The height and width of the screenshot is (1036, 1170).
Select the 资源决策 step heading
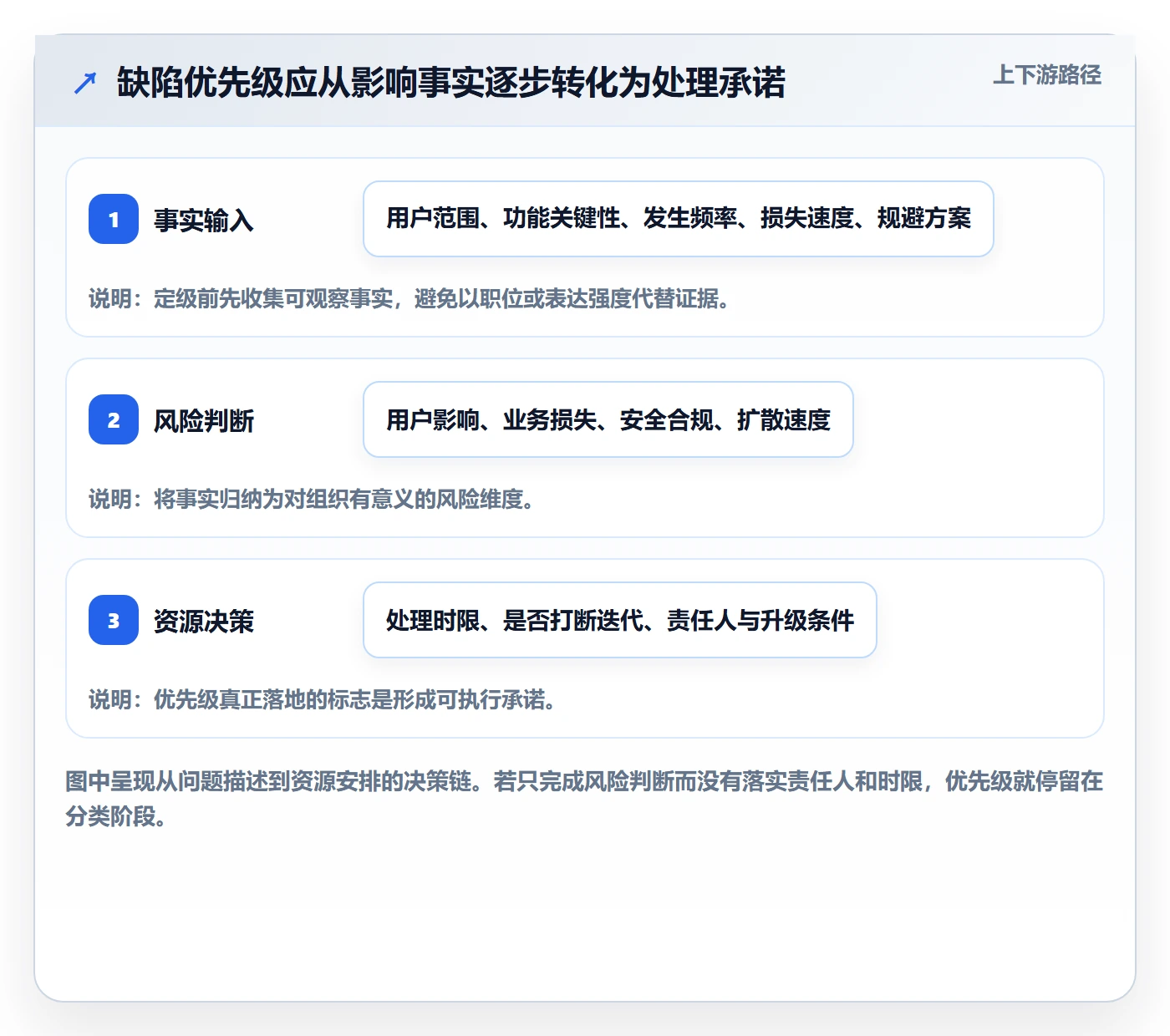click(204, 621)
